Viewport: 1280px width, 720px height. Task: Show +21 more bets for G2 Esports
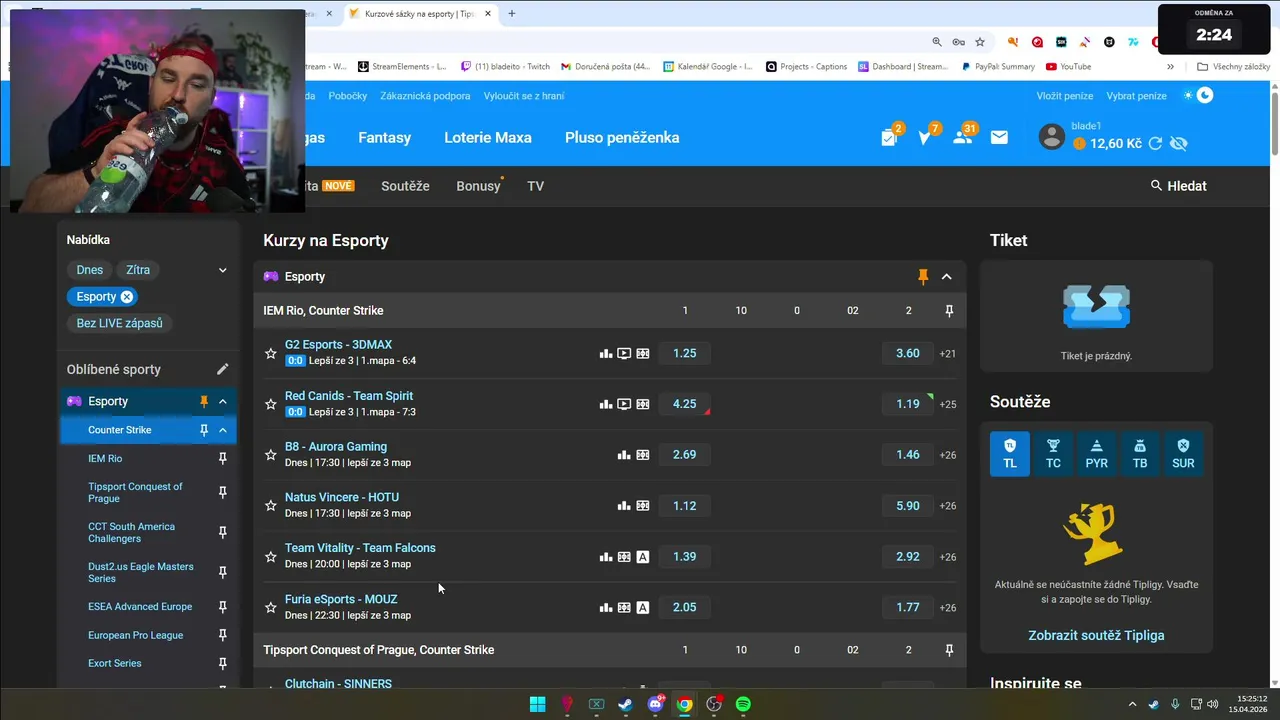[x=948, y=354]
